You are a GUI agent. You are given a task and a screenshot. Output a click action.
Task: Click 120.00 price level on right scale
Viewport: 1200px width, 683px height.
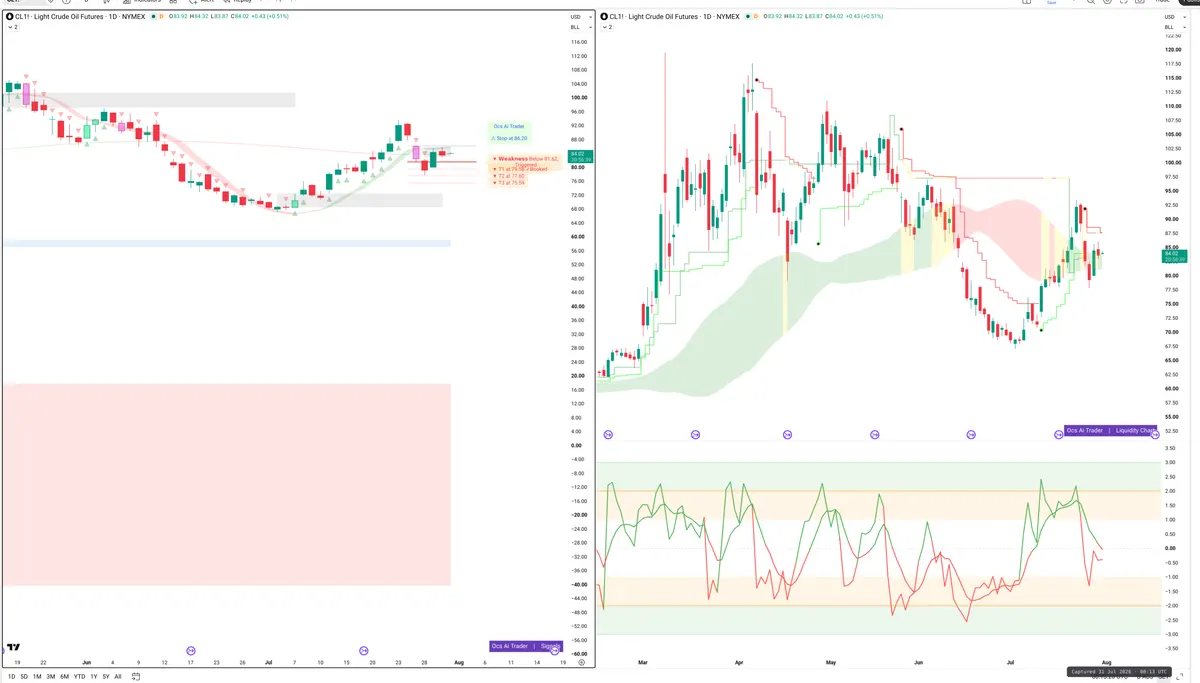pyautogui.click(x=1173, y=50)
